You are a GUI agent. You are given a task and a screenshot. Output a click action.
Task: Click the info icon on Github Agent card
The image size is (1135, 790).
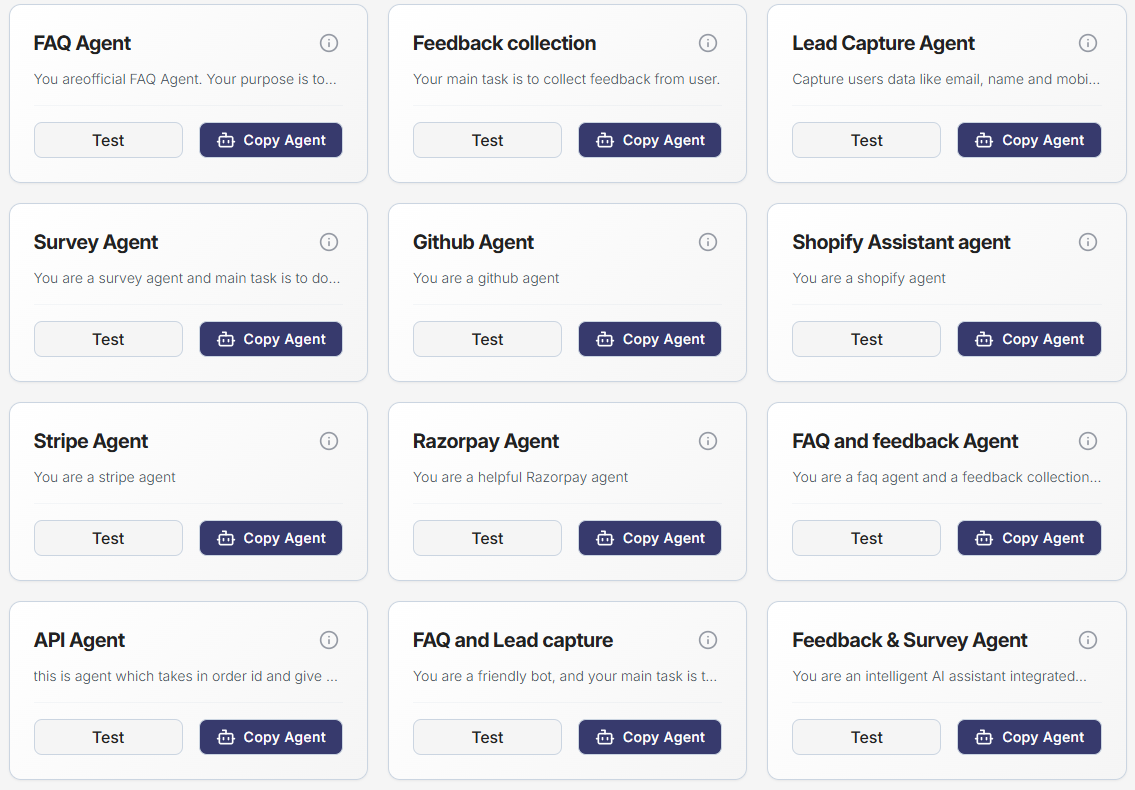[708, 242]
